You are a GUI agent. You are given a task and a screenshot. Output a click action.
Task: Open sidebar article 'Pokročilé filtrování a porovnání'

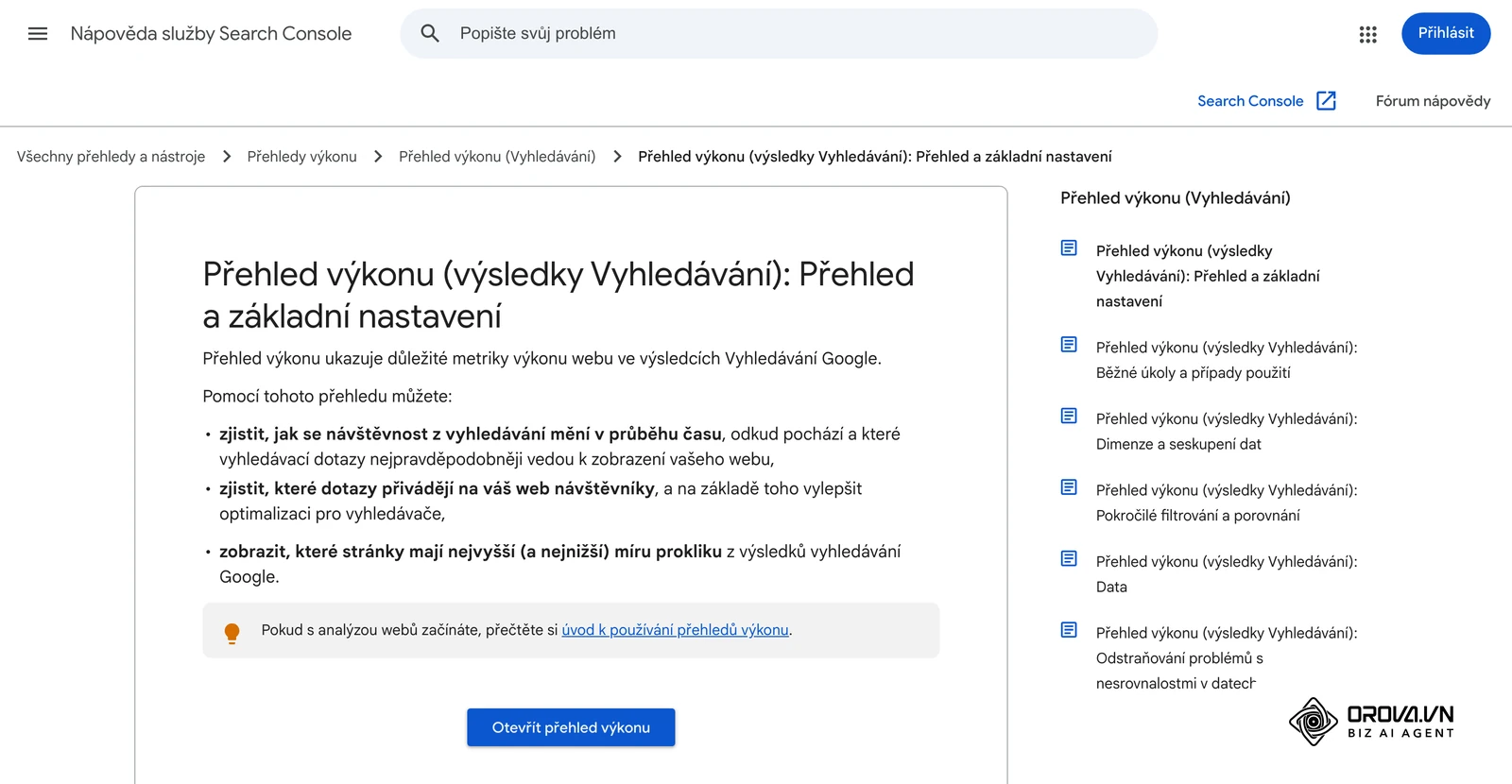[1227, 503]
